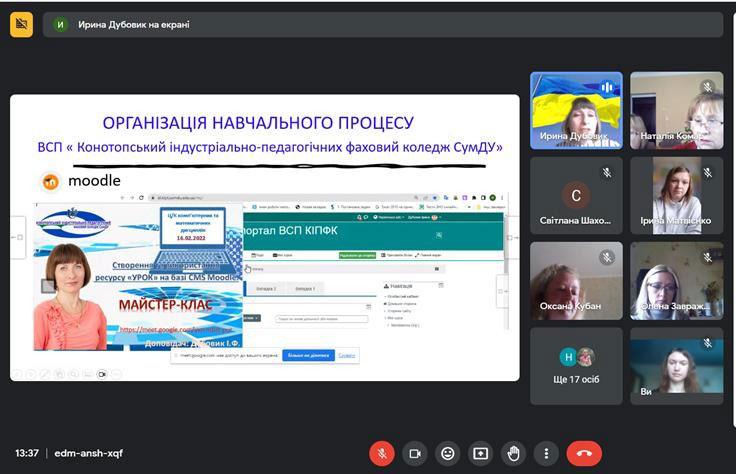Raise hand in the meeting

(514, 453)
